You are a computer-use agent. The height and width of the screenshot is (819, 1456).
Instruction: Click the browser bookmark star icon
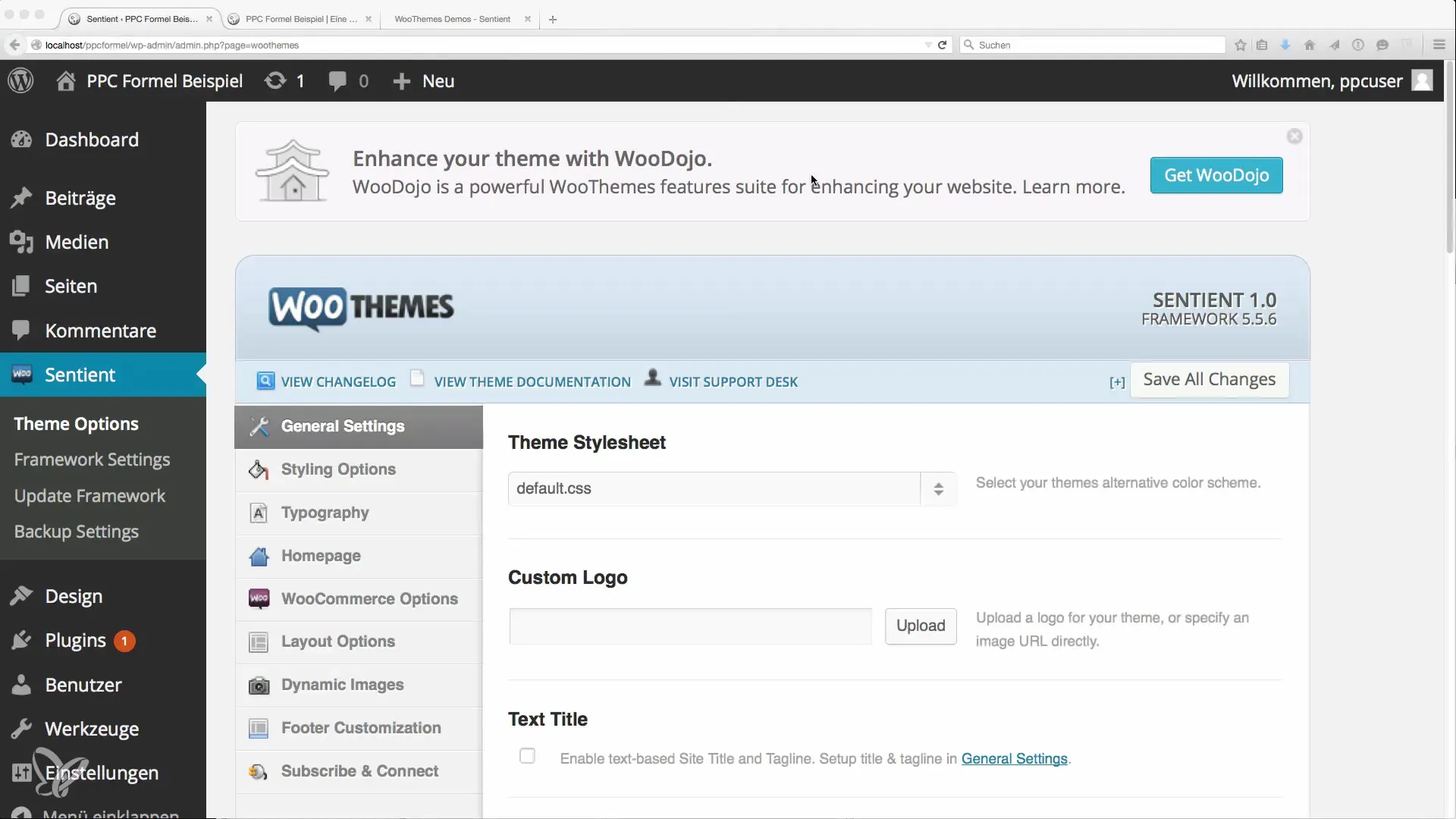point(1241,45)
